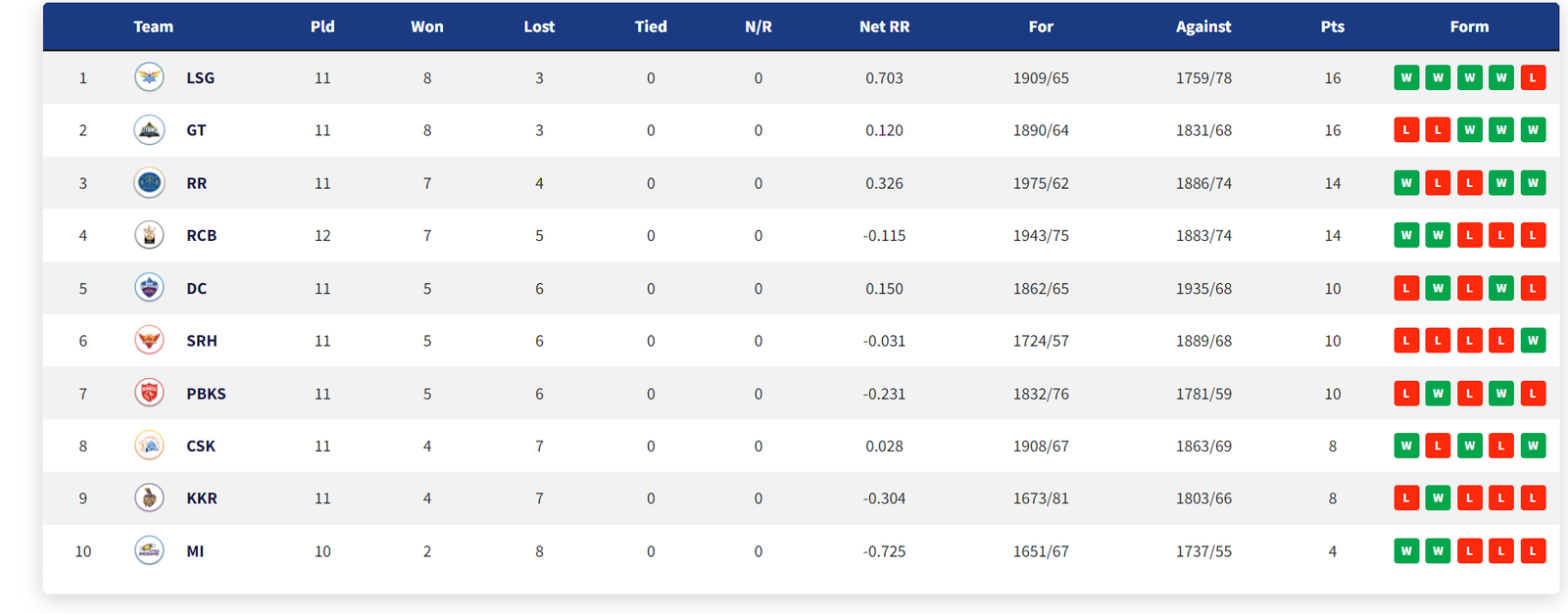This screenshot has height=614, width=1568.
Task: Click the Form column header
Action: [x=1469, y=26]
